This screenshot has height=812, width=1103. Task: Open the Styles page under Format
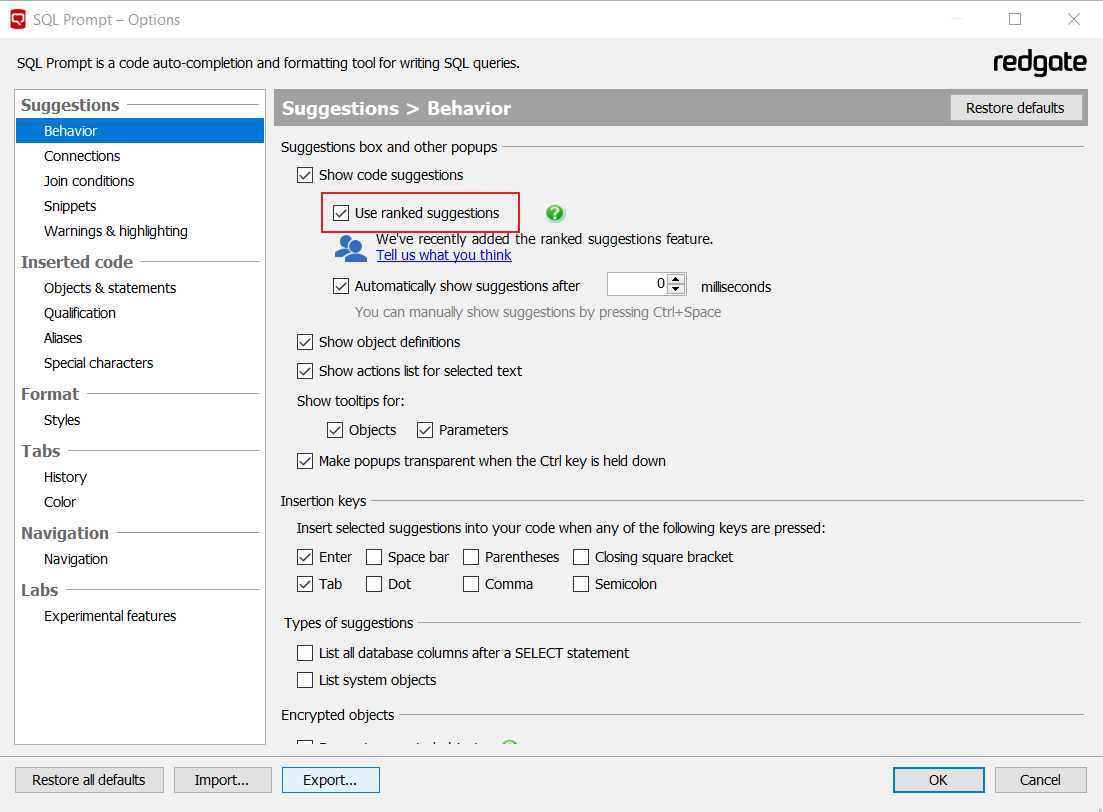pos(62,420)
